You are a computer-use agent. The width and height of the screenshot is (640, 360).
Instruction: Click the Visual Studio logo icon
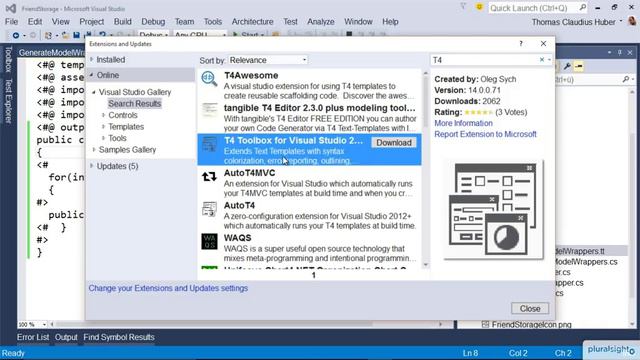11,8
